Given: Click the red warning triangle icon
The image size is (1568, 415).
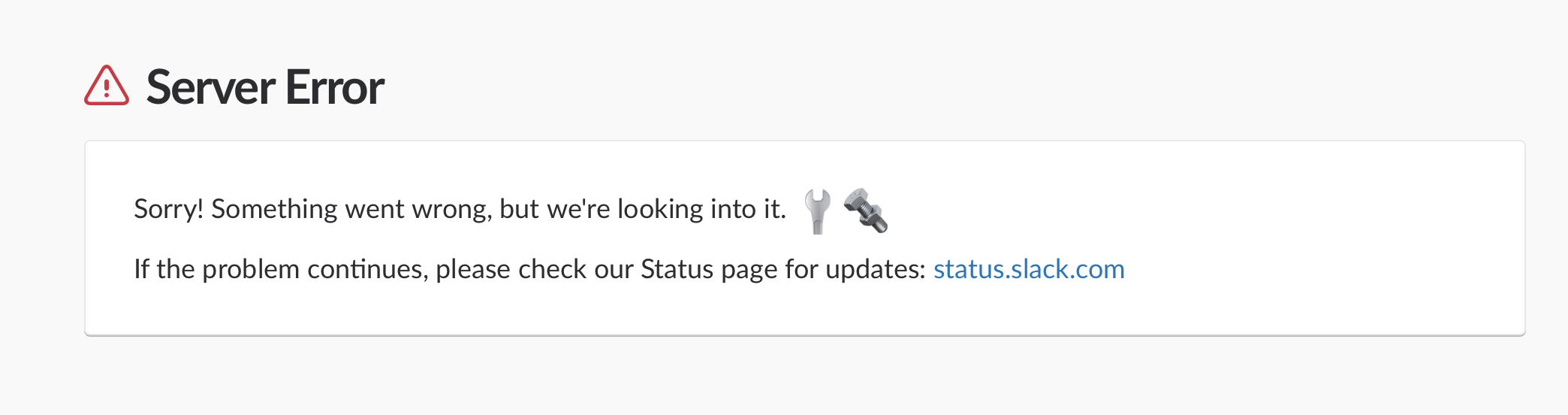Looking at the screenshot, I should (x=107, y=86).
